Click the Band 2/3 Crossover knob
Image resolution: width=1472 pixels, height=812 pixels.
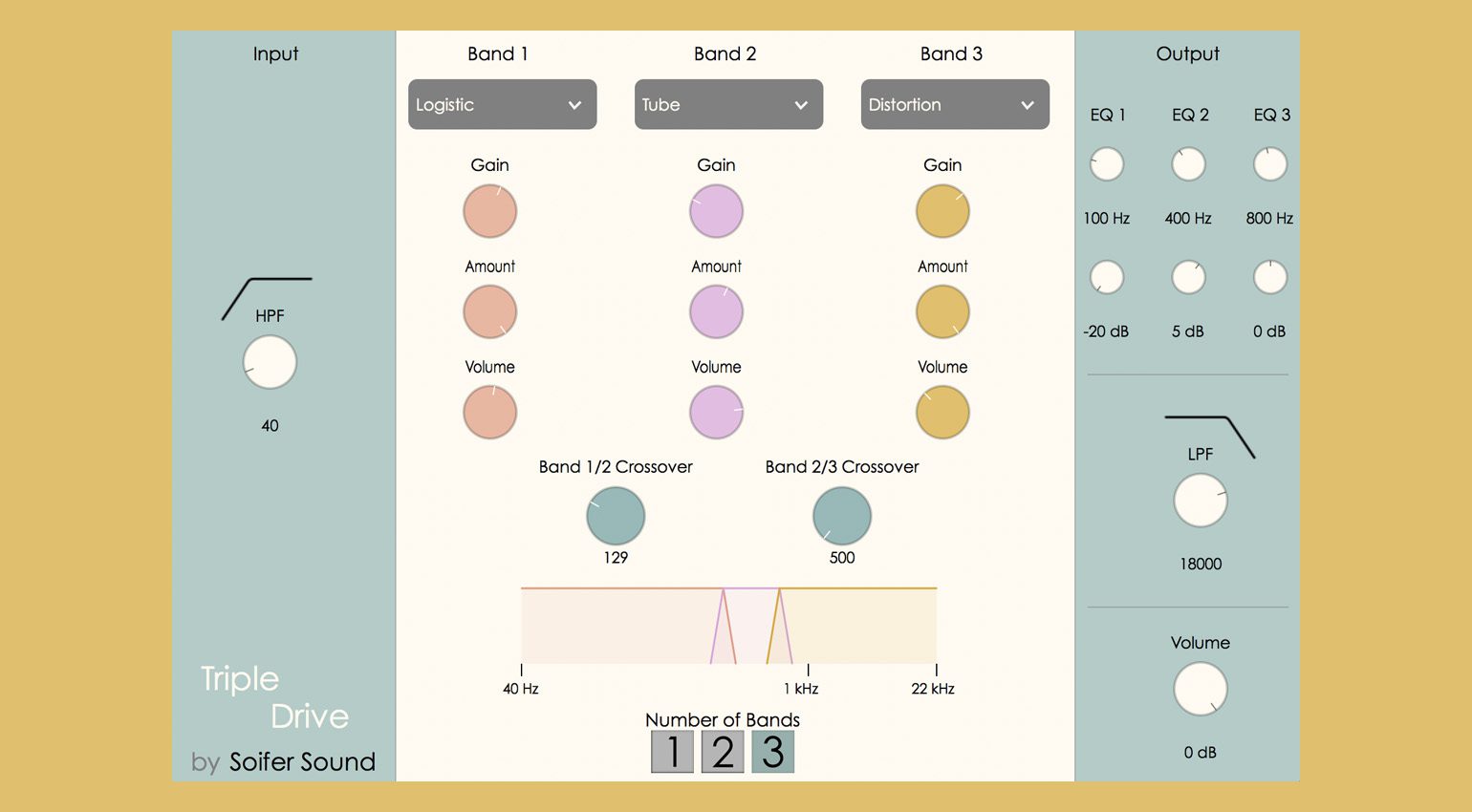(842, 516)
